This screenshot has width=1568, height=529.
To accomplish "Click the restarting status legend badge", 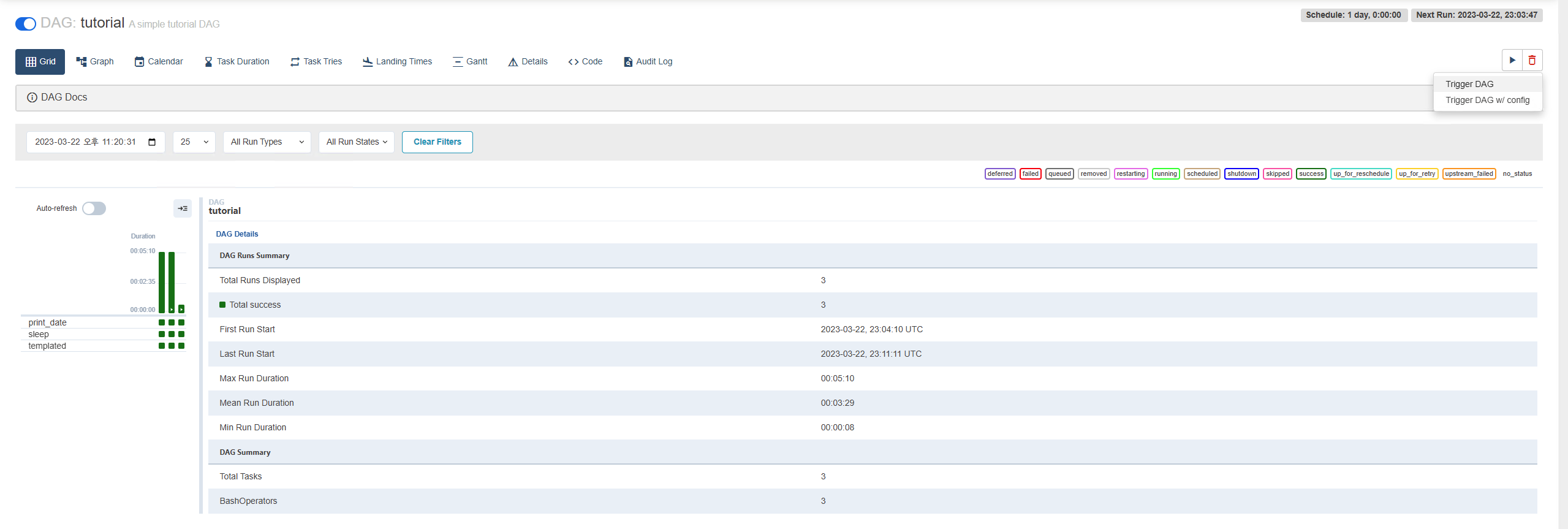I will tap(1131, 174).
